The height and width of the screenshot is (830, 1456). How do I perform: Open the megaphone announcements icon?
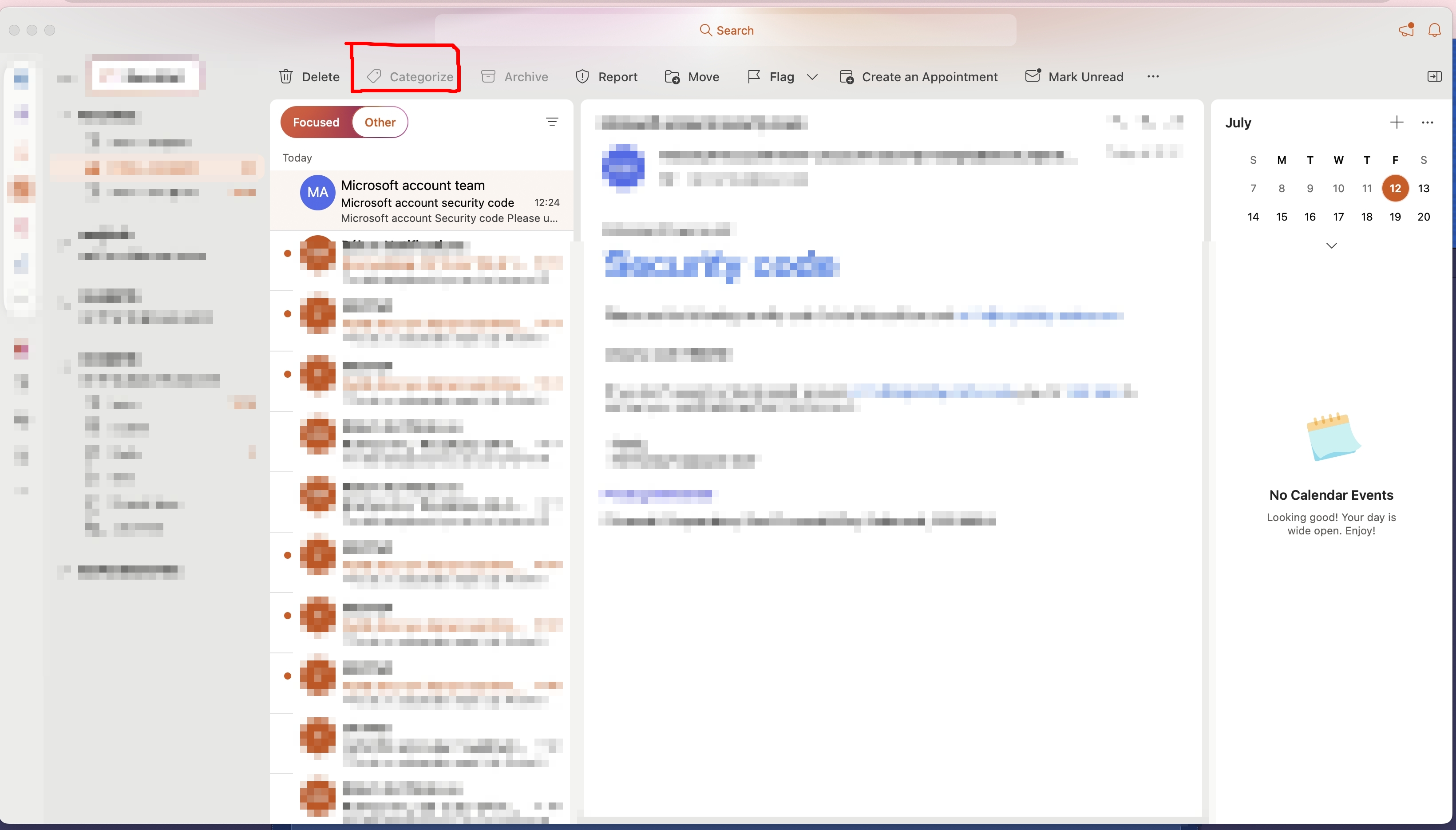(1406, 30)
